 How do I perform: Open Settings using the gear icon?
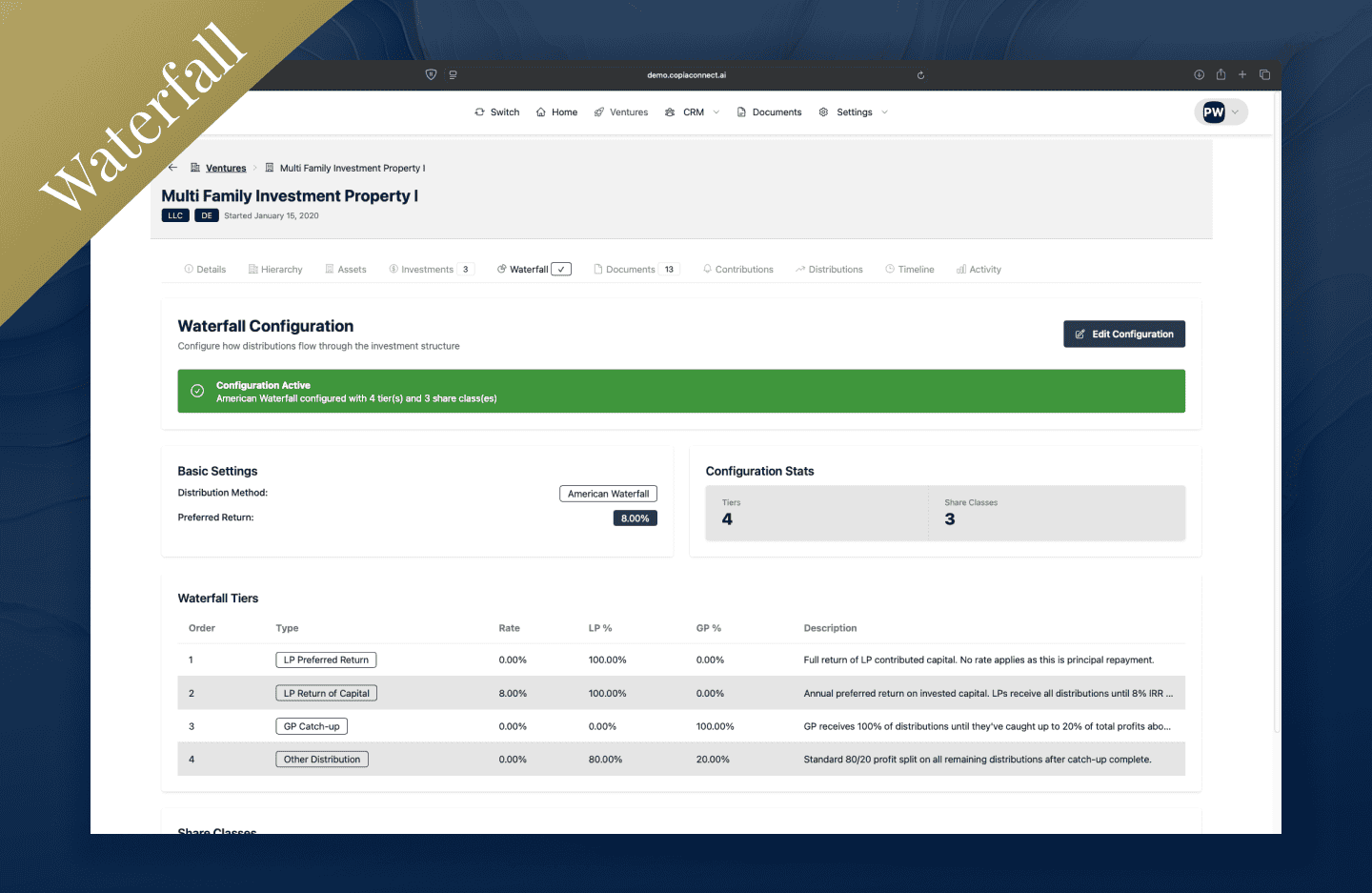[x=823, y=112]
